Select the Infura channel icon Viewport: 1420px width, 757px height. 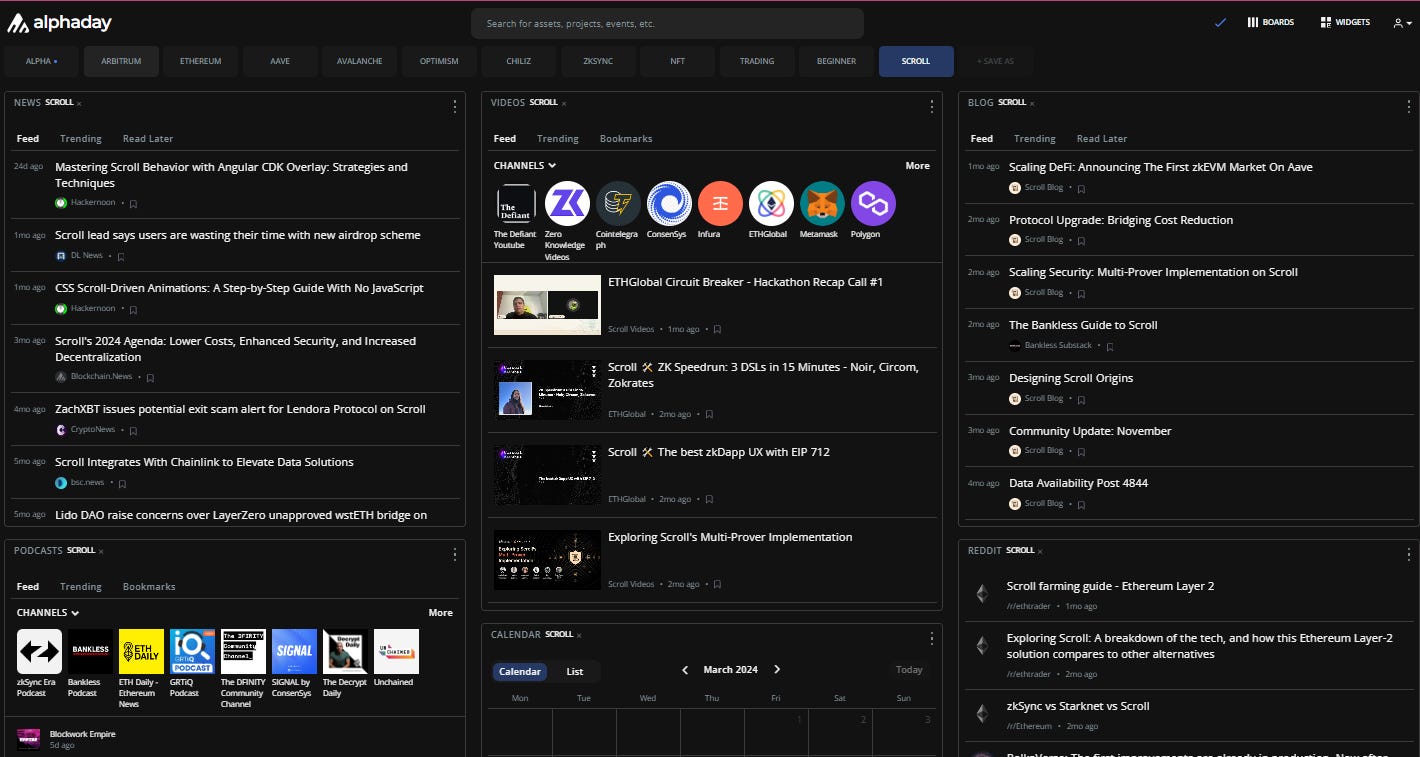pos(720,204)
